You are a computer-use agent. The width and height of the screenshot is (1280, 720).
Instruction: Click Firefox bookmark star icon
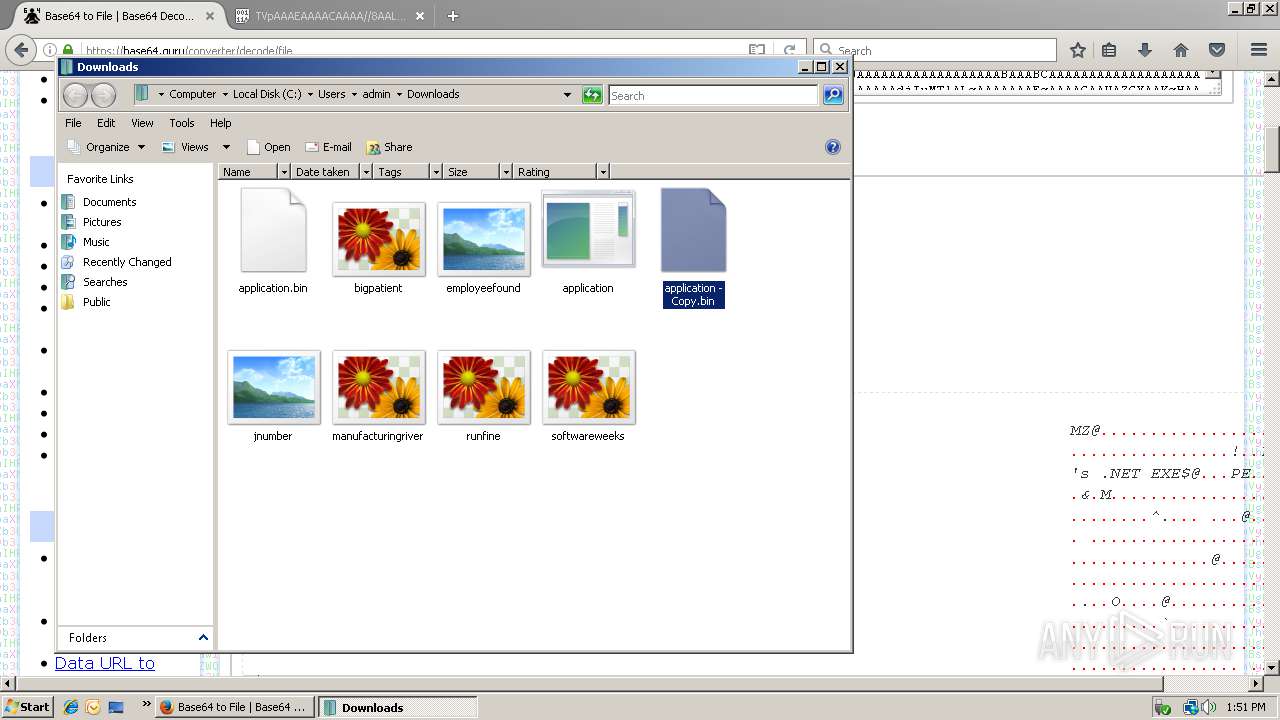(x=1078, y=50)
